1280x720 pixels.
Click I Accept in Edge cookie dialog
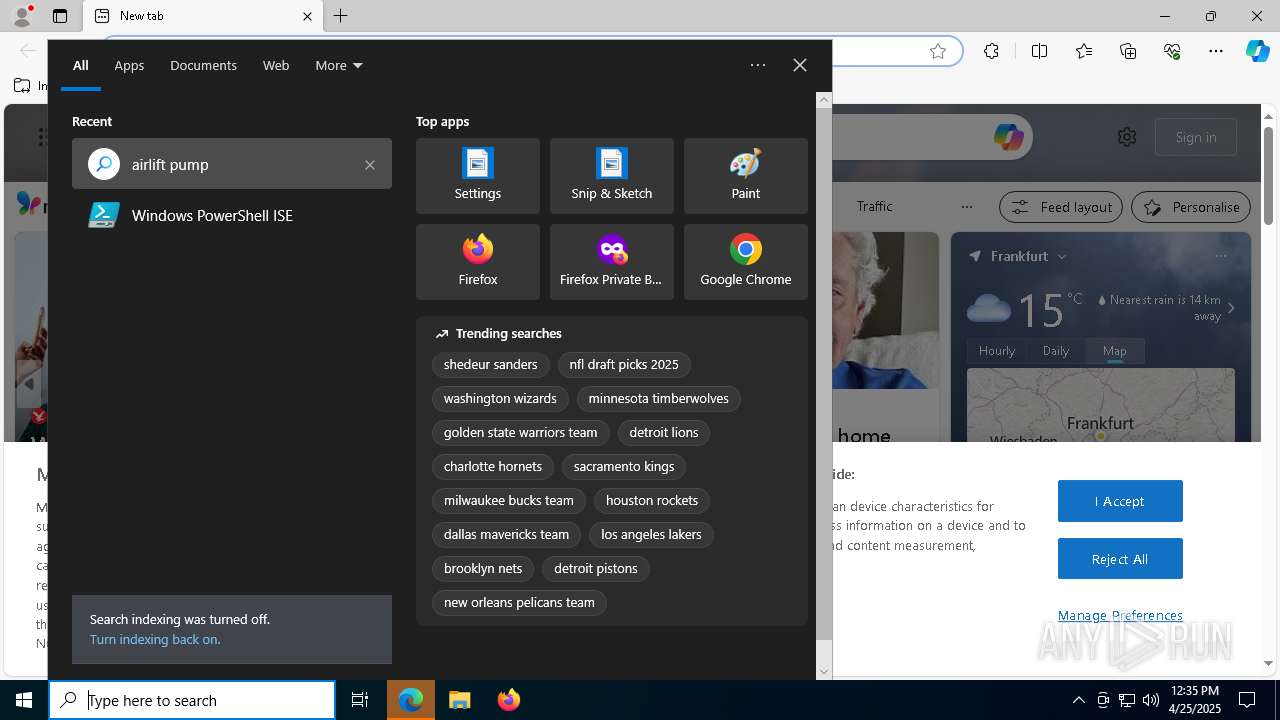point(1120,501)
